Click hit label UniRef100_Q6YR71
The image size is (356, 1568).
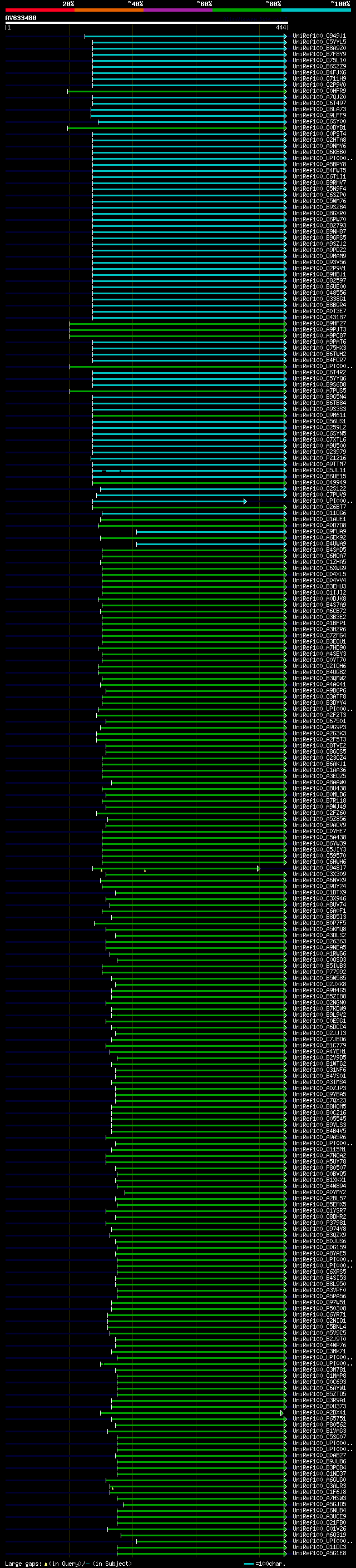pyautogui.click(x=319, y=1315)
